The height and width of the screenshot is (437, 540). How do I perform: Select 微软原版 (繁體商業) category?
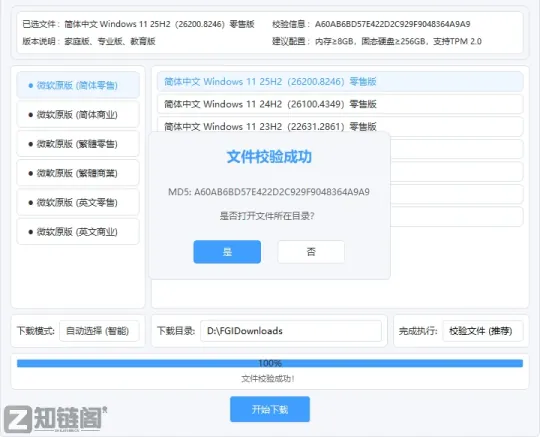point(78,173)
